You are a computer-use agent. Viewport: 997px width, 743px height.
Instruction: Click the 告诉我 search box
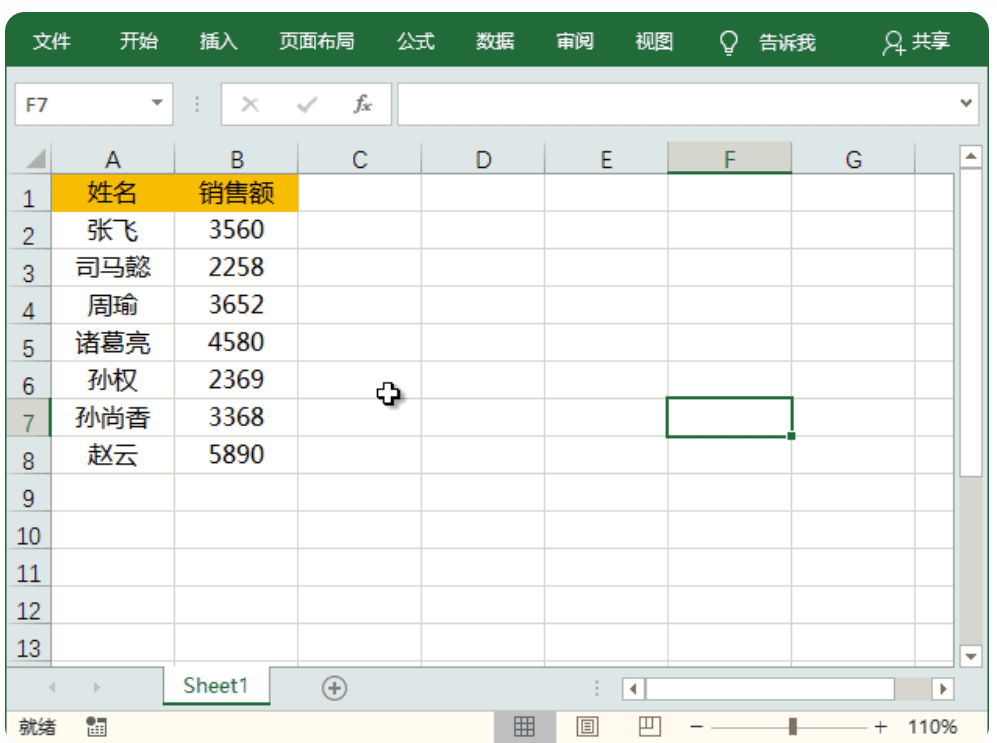coord(787,43)
